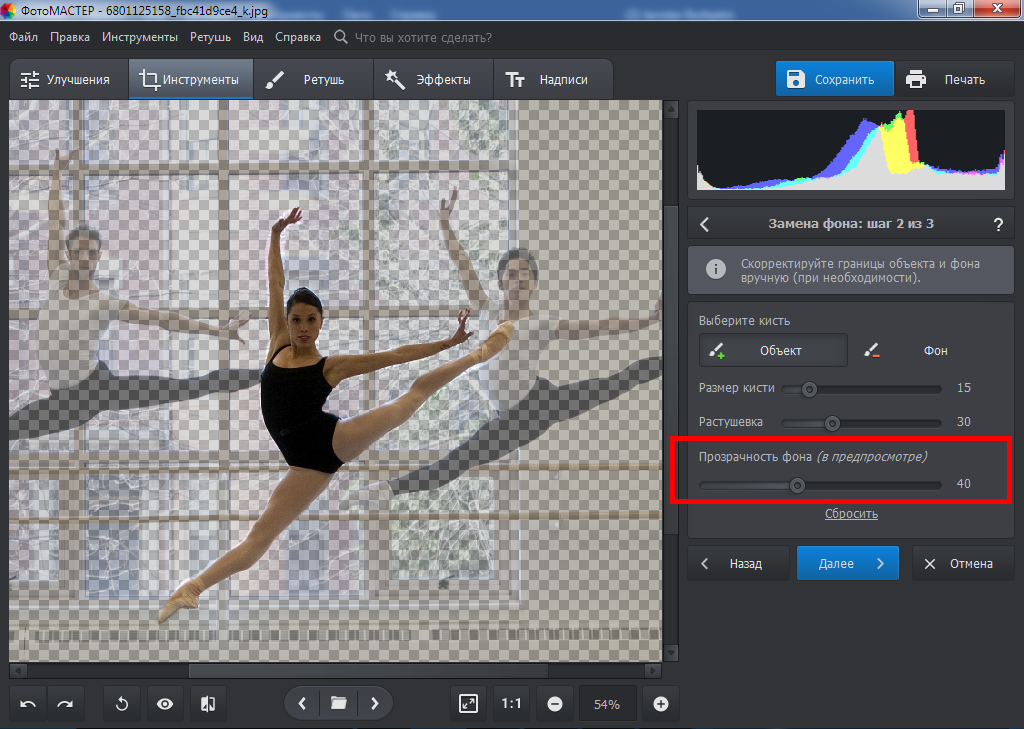This screenshot has height=729, width=1024.
Task: Open the Инструменты tab
Action: coord(190,80)
